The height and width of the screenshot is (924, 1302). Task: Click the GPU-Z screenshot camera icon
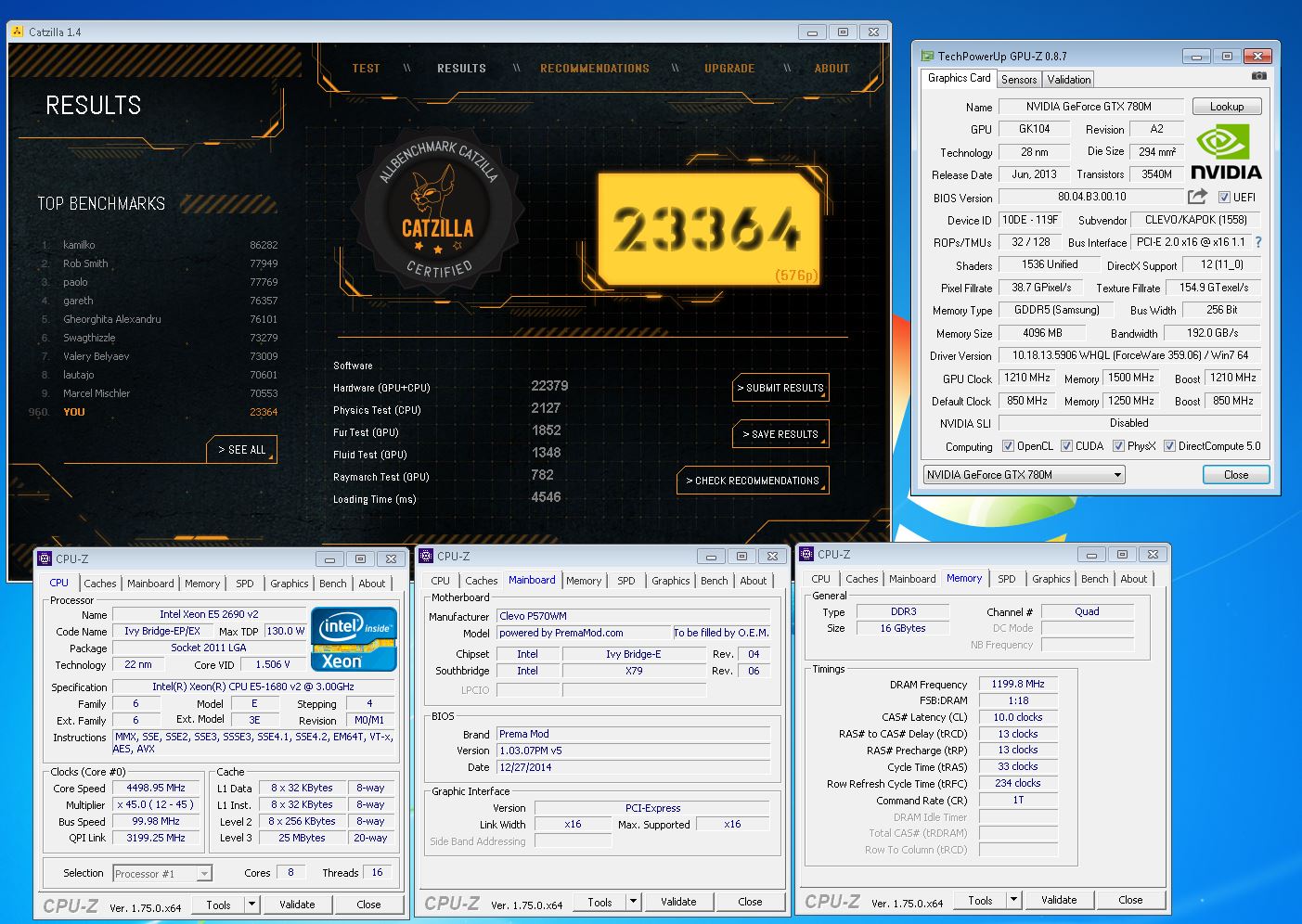(1258, 77)
